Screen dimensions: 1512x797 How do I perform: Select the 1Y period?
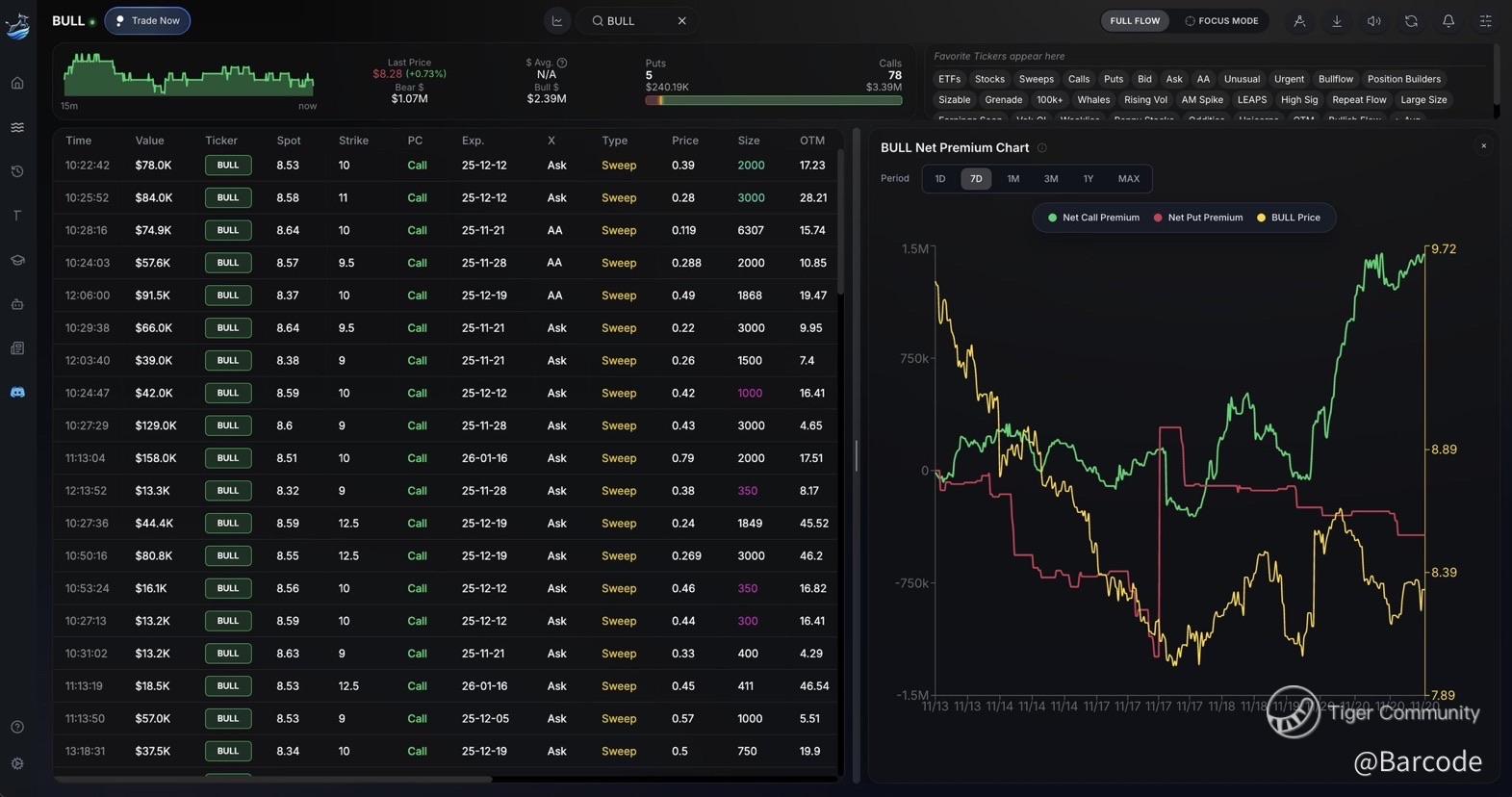1089,179
